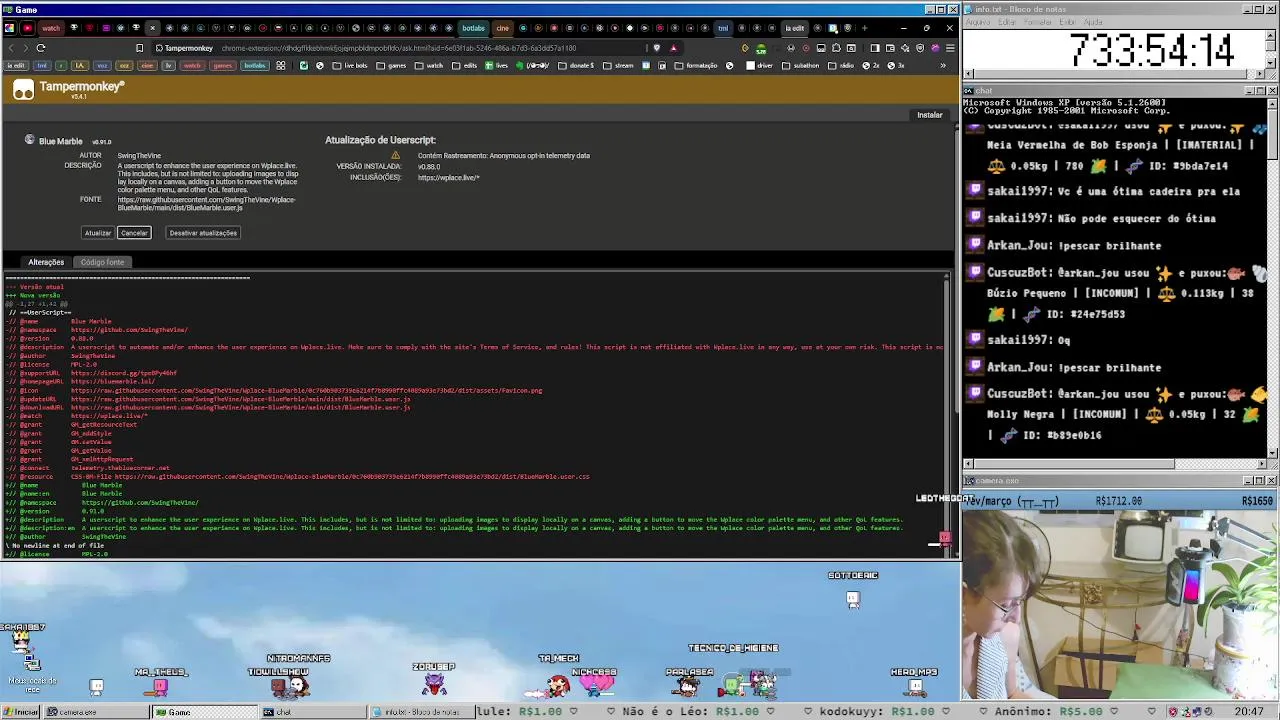This screenshot has height=720, width=1280.
Task: Click the Brave rewards triangle icon
Action: [x=674, y=48]
